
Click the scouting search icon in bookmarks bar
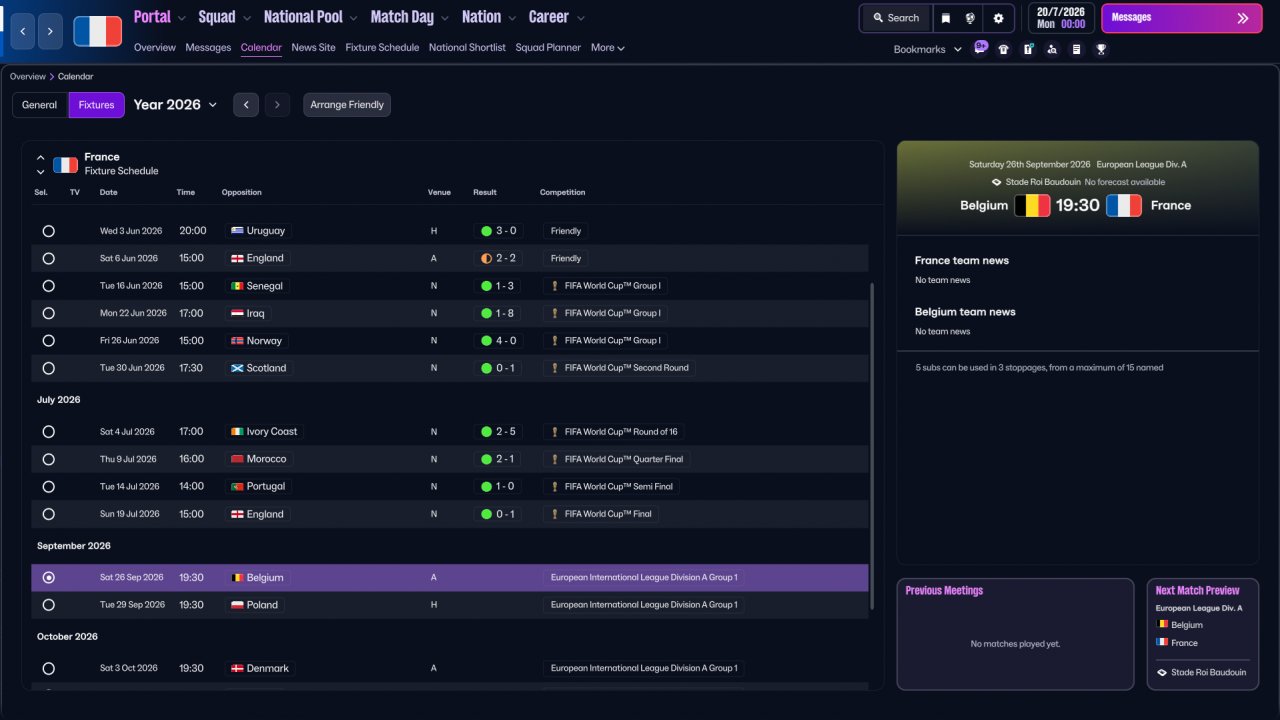coord(1052,49)
